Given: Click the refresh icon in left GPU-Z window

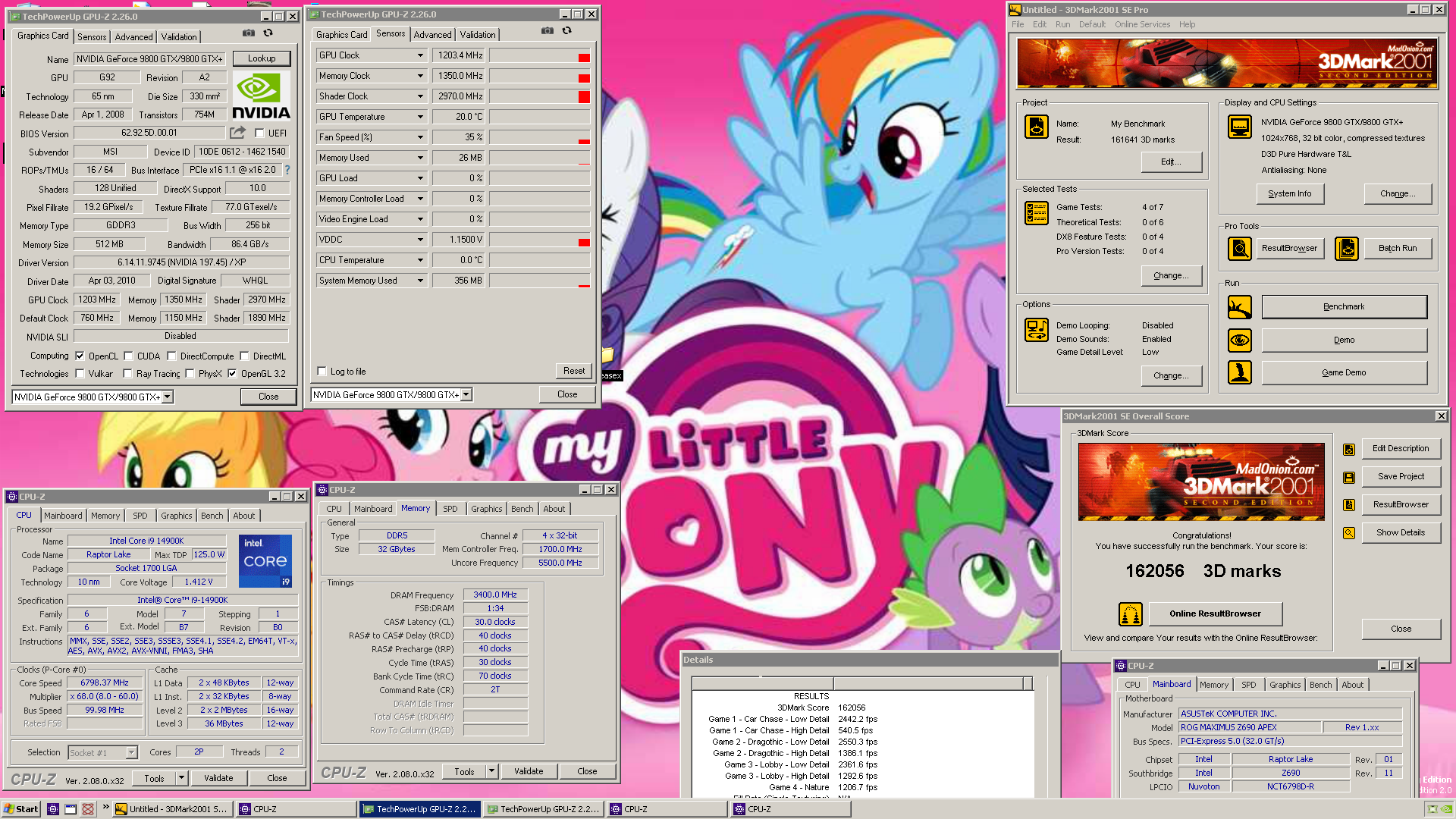Looking at the screenshot, I should click(x=268, y=33).
